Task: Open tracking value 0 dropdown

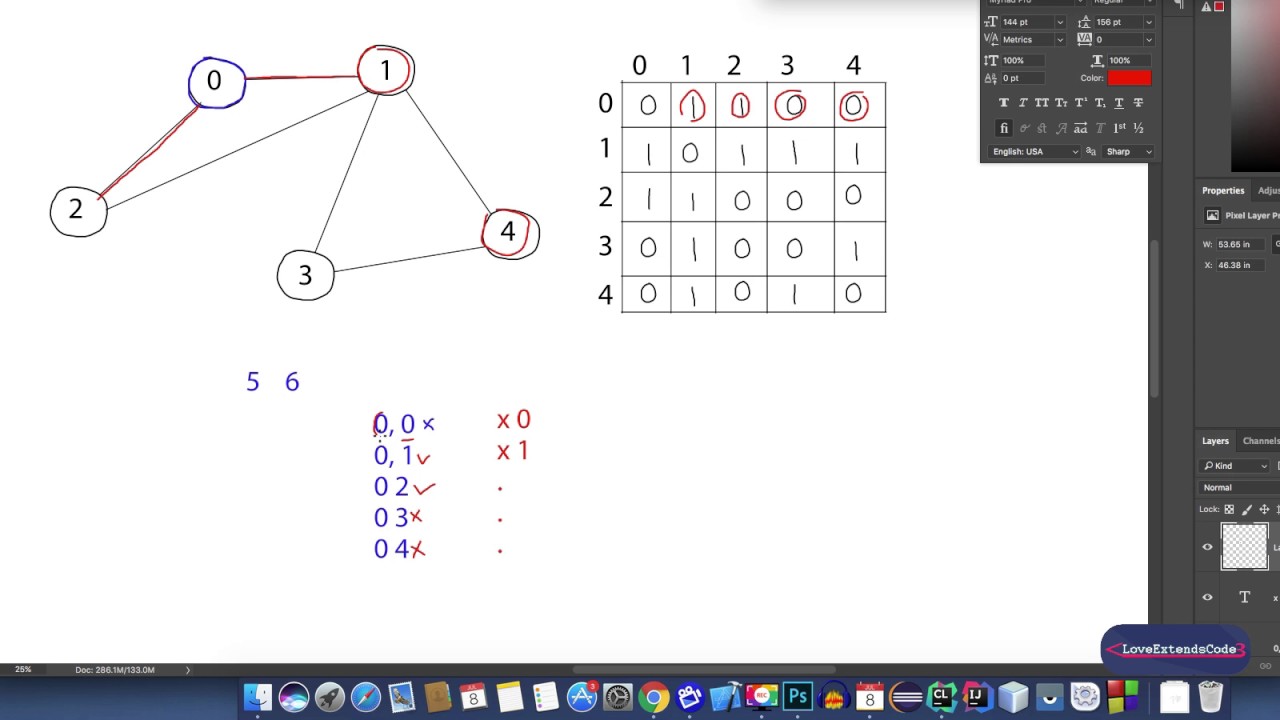Action: coord(1148,40)
